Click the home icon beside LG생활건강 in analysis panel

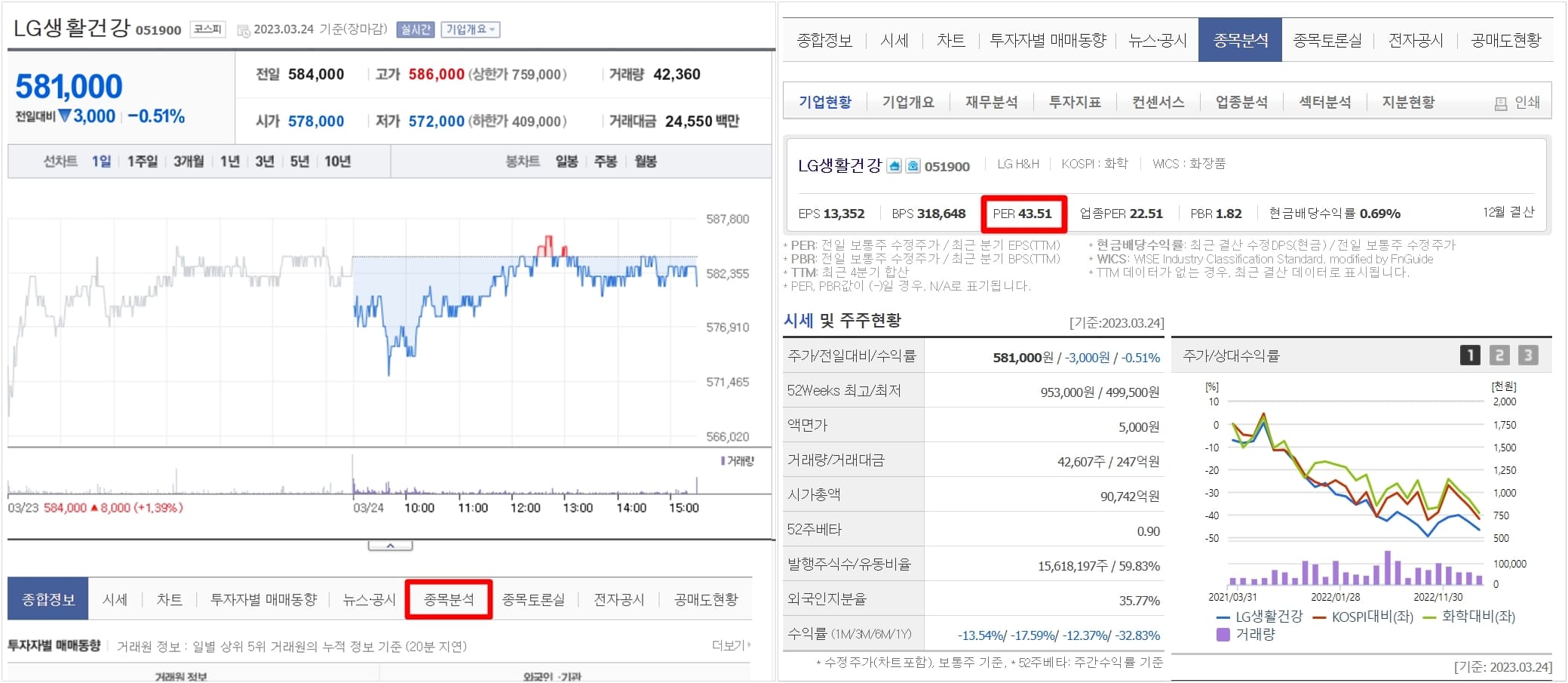[894, 166]
